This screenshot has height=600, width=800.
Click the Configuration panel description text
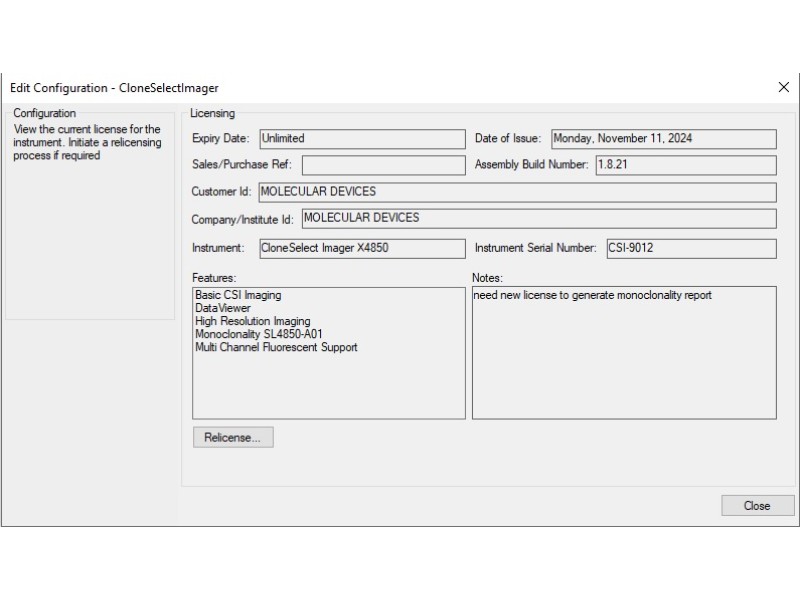[87, 142]
